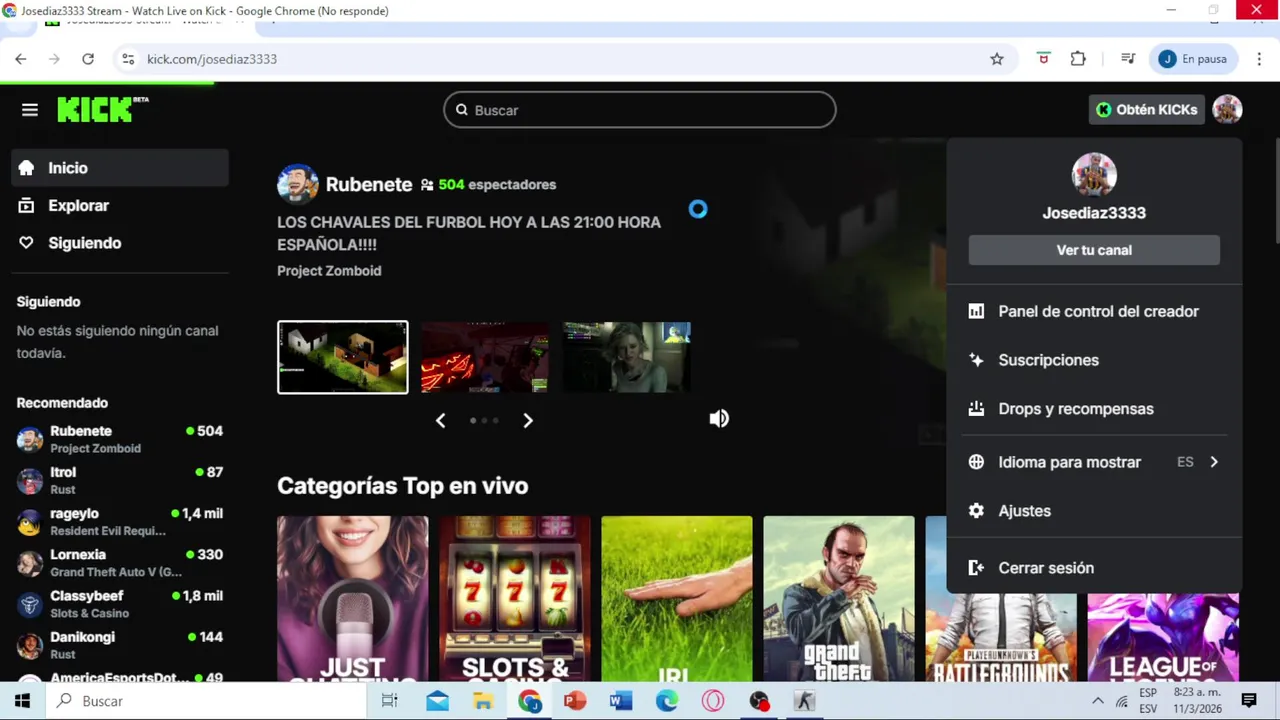This screenshot has height=720, width=1280.
Task: Open Windows Start menu
Action: 22,701
